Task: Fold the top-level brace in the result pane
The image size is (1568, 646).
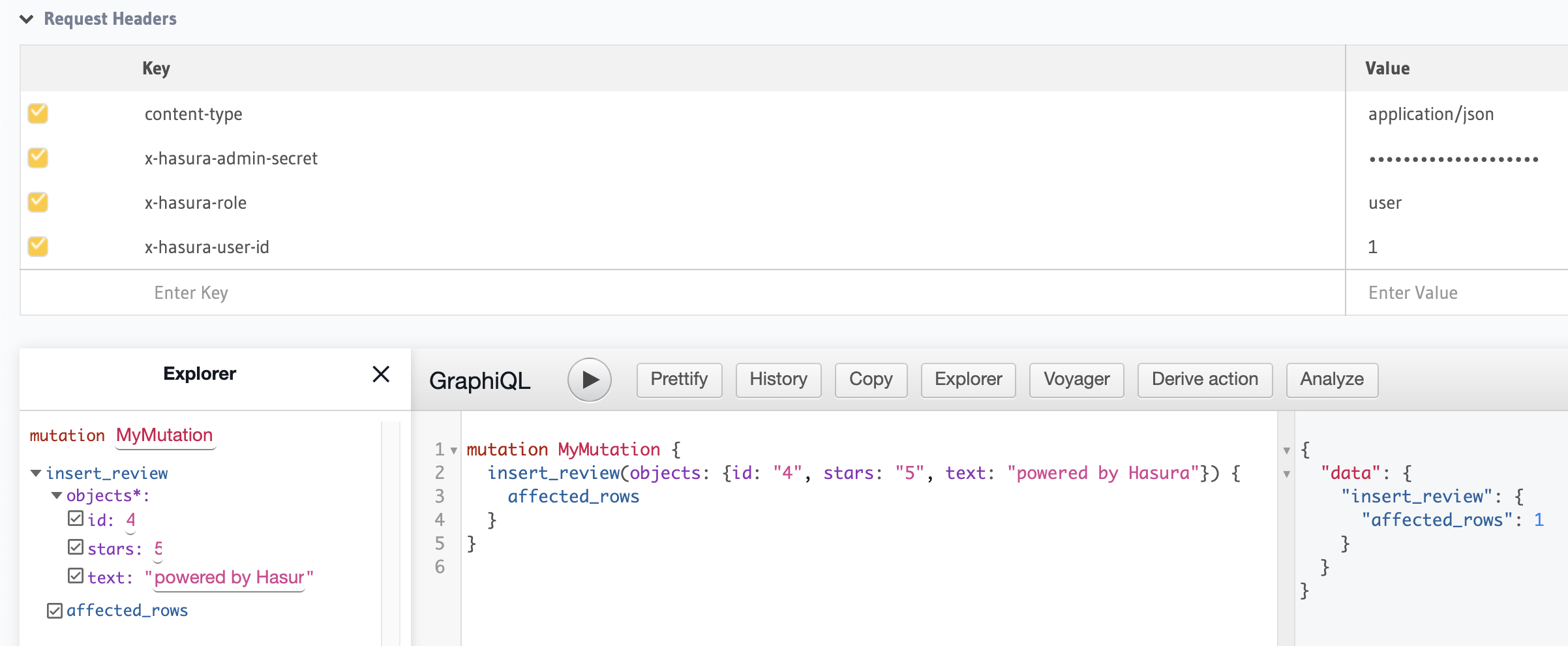Action: [x=1287, y=450]
